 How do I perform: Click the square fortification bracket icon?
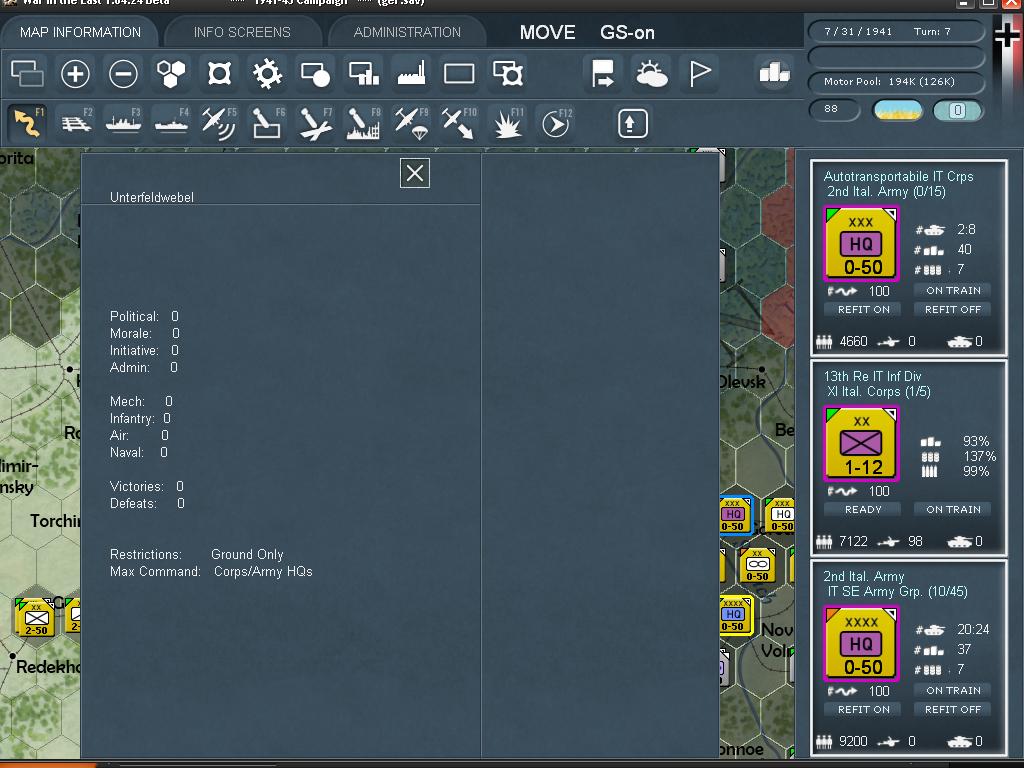point(219,73)
